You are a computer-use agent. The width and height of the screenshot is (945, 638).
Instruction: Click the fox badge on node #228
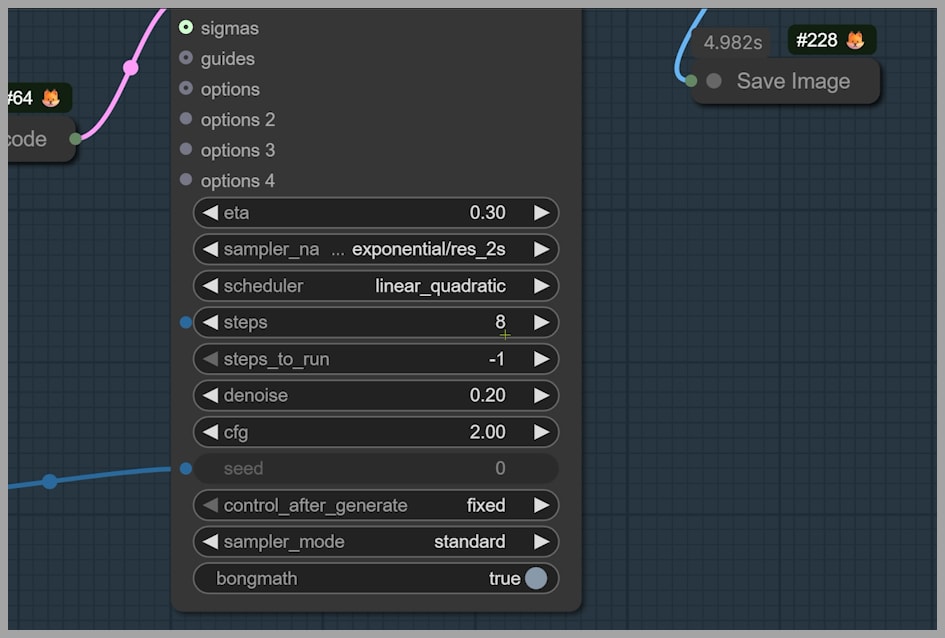(855, 41)
